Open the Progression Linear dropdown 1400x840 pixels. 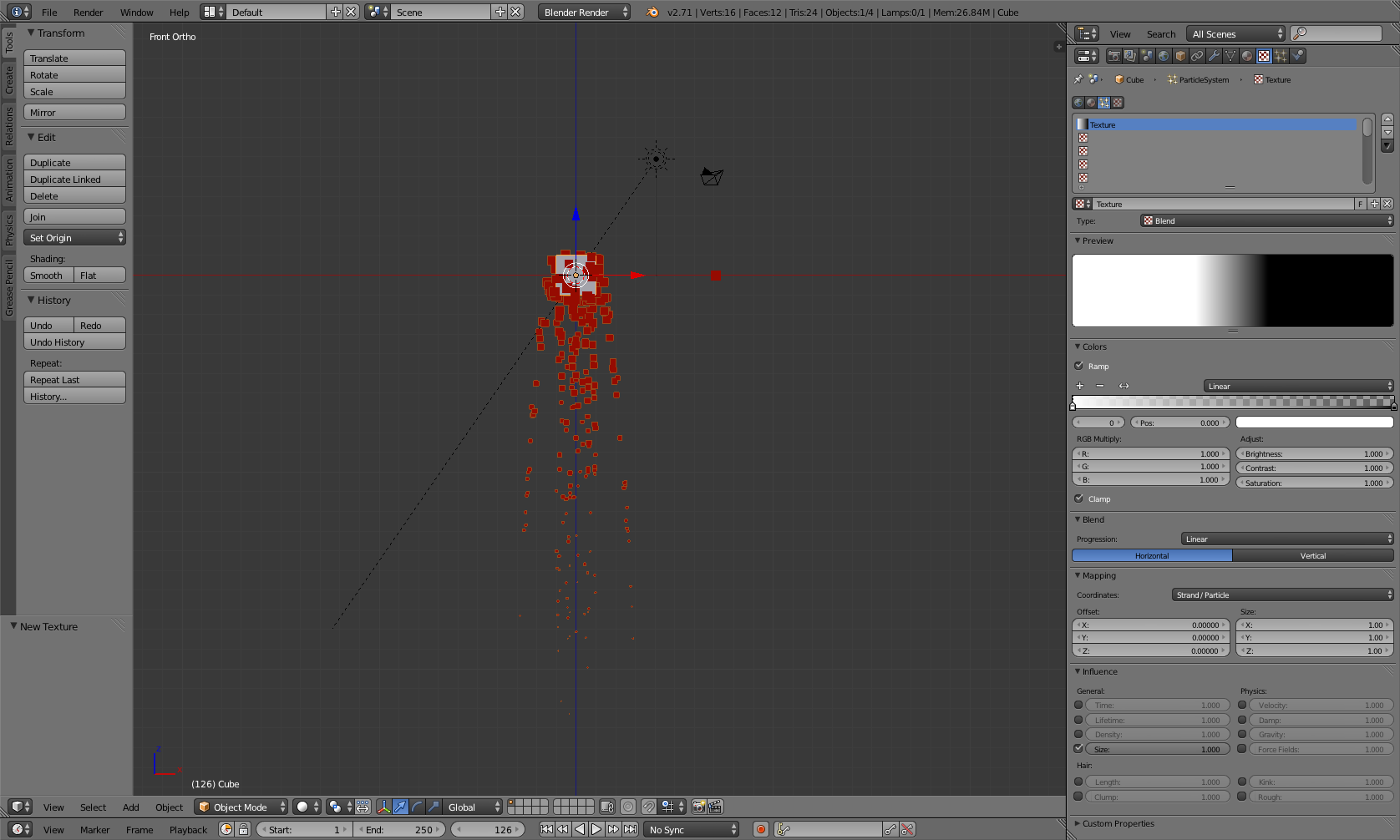click(x=1287, y=539)
